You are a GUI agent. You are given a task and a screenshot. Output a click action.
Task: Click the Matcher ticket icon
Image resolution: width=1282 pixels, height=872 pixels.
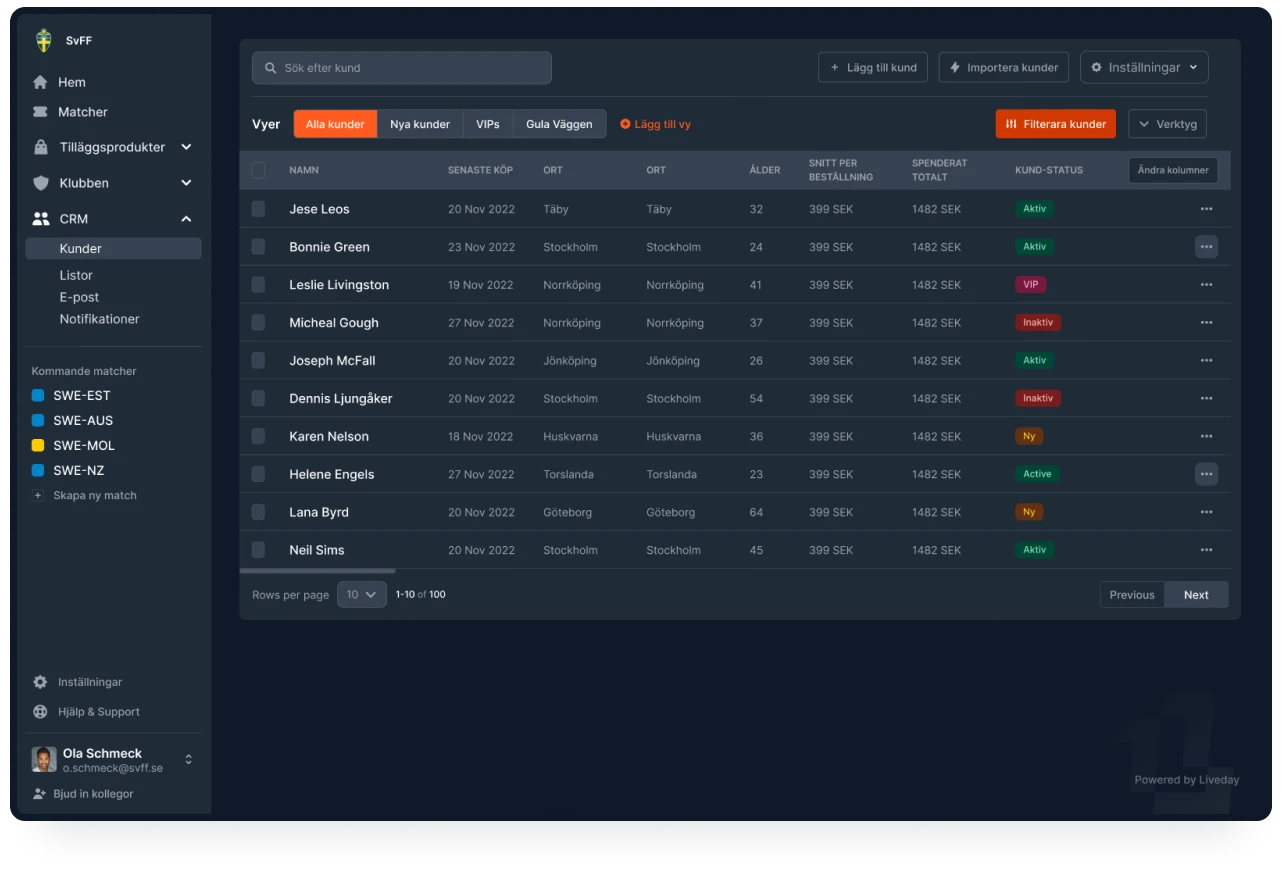tap(40, 112)
